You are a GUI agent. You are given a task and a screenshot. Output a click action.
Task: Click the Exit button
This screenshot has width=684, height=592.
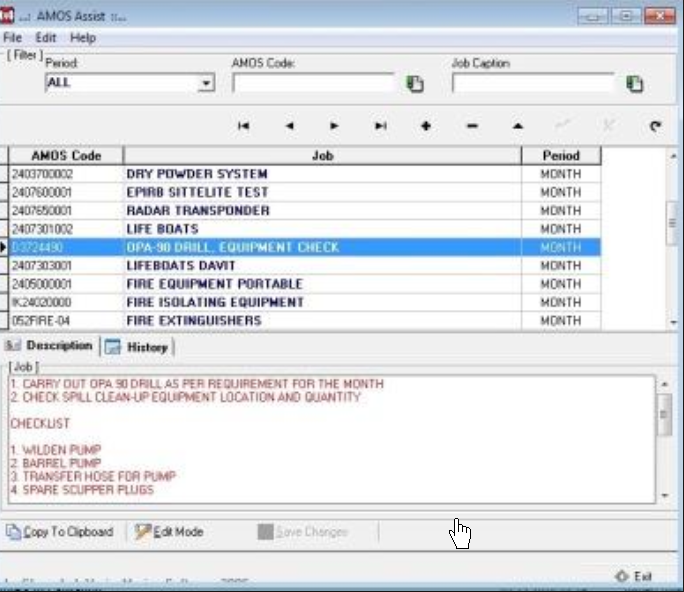click(634, 577)
